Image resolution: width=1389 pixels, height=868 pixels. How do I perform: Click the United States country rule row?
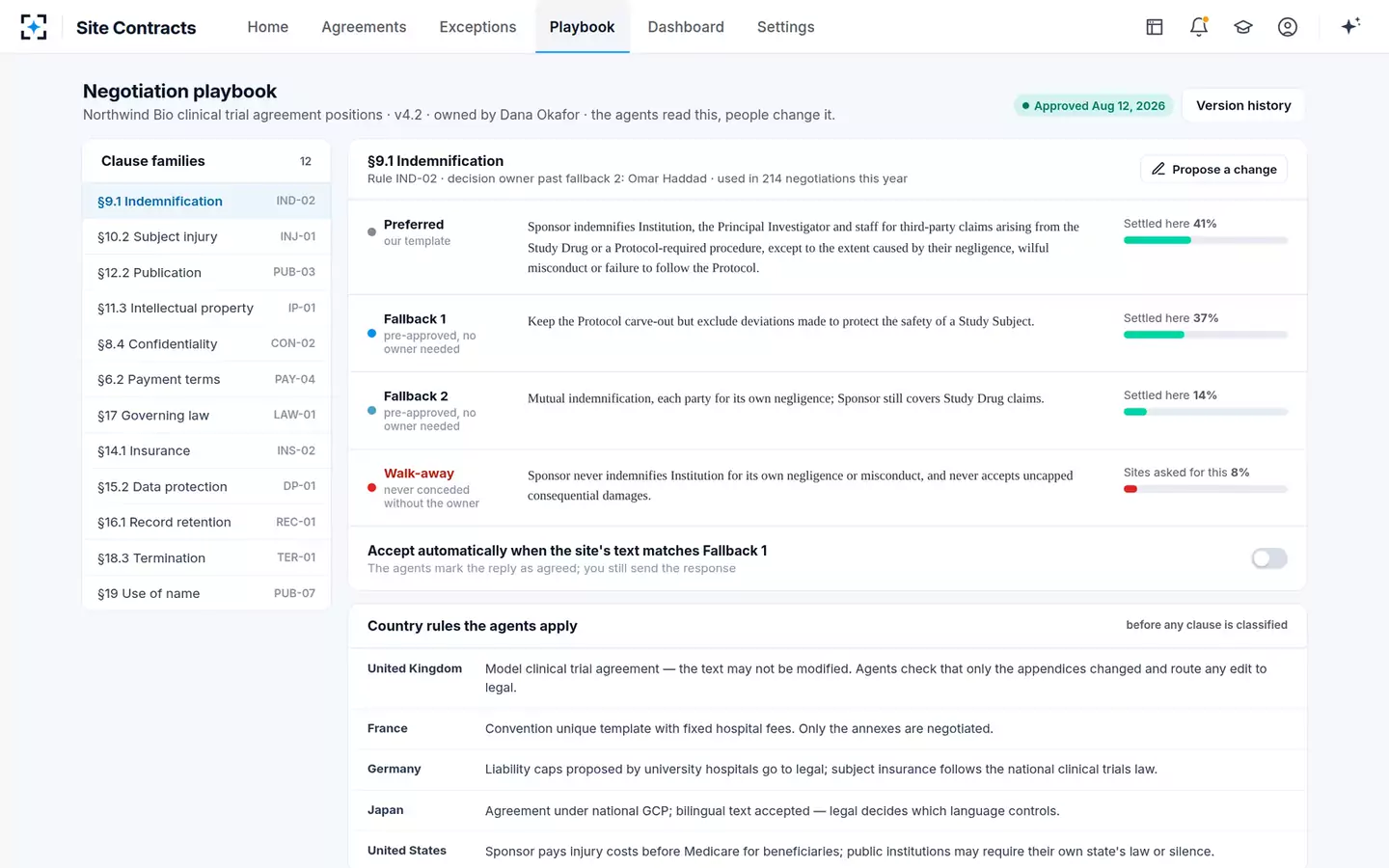point(828,851)
